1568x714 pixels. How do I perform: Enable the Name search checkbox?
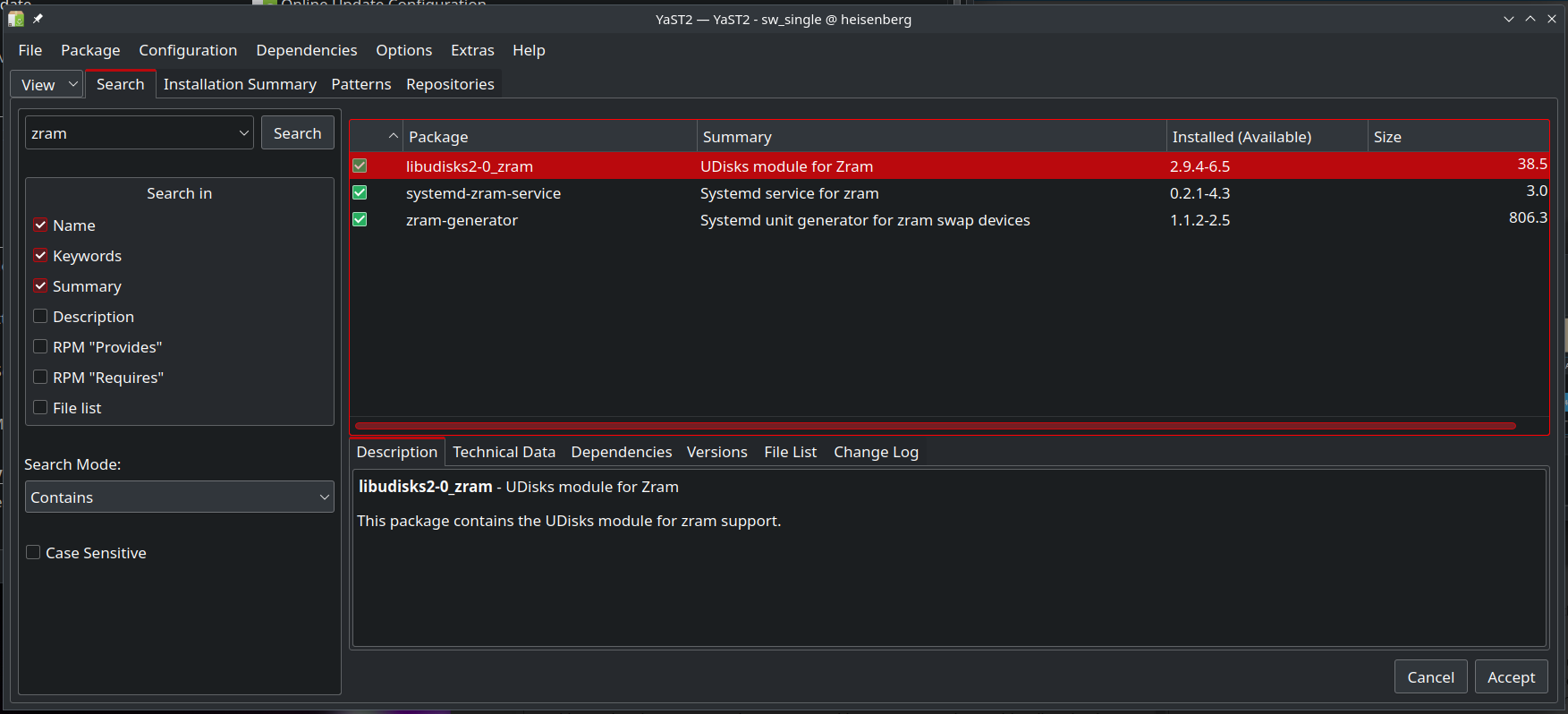click(40, 225)
